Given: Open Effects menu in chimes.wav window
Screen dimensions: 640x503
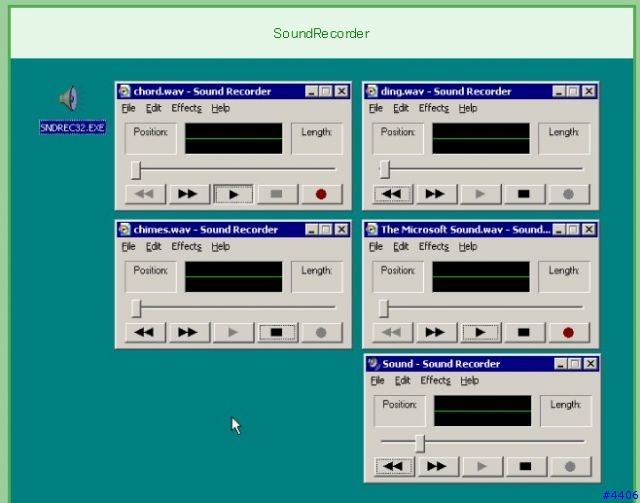Looking at the screenshot, I should [187, 247].
